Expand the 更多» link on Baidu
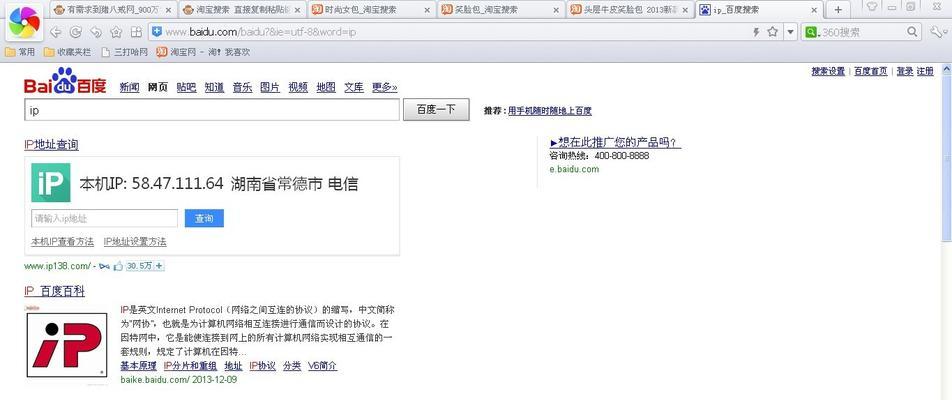 385,87
